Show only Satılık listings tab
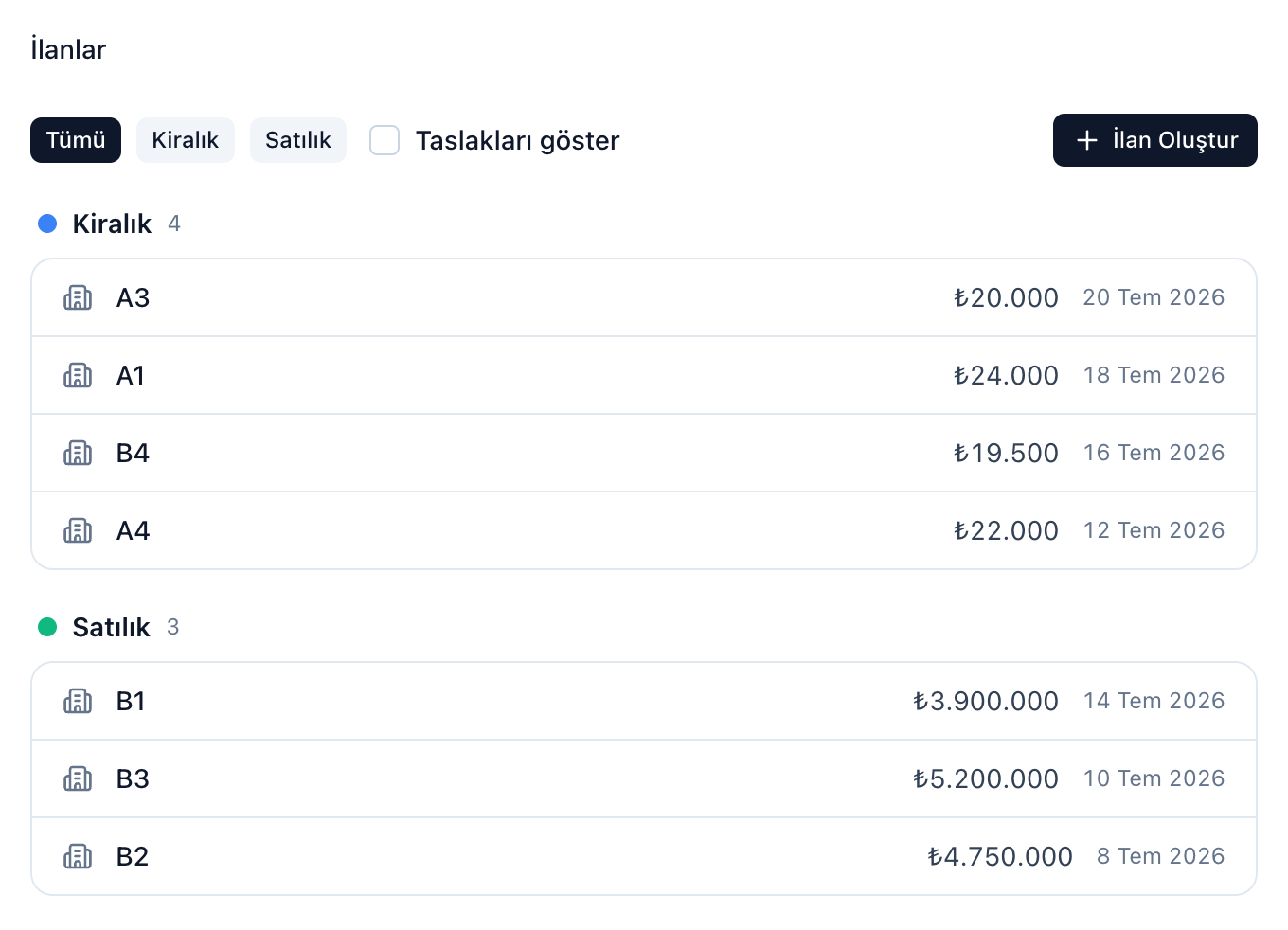 (x=298, y=140)
